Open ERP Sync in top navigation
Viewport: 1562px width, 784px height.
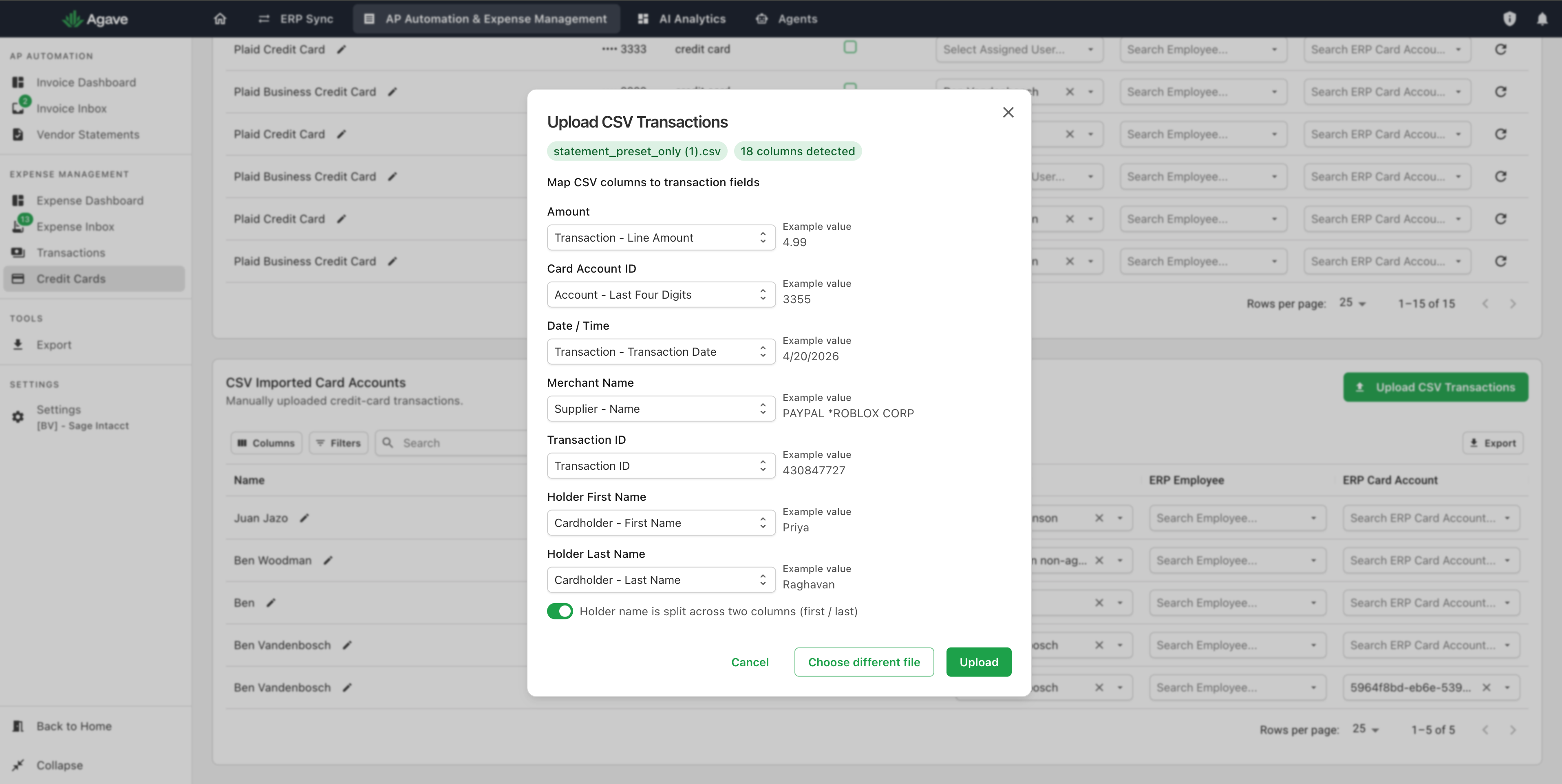(296, 19)
